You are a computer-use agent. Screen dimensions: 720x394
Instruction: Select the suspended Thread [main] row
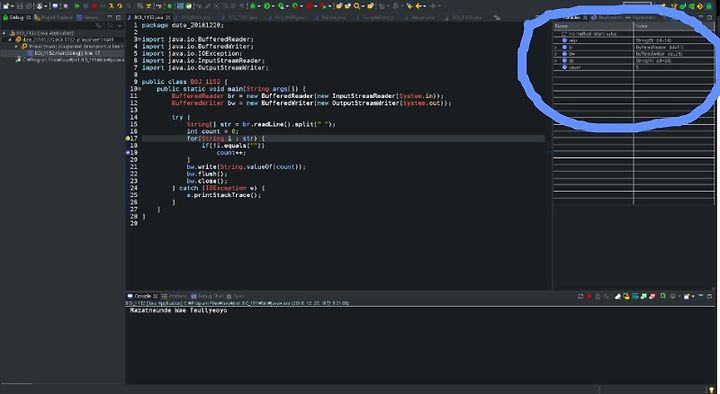pyautogui.click(x=72, y=46)
